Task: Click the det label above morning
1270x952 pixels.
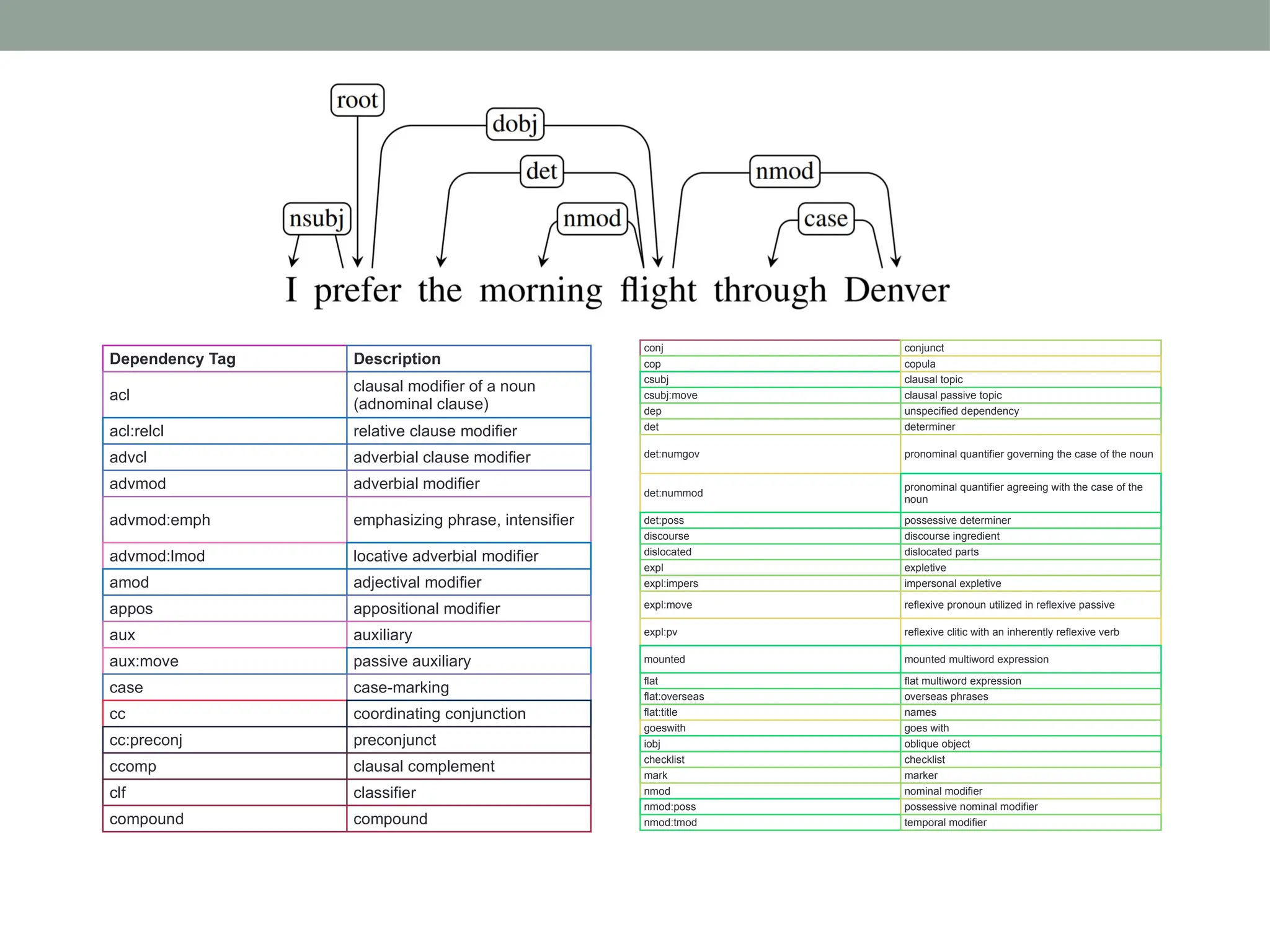Action: pyautogui.click(x=541, y=171)
